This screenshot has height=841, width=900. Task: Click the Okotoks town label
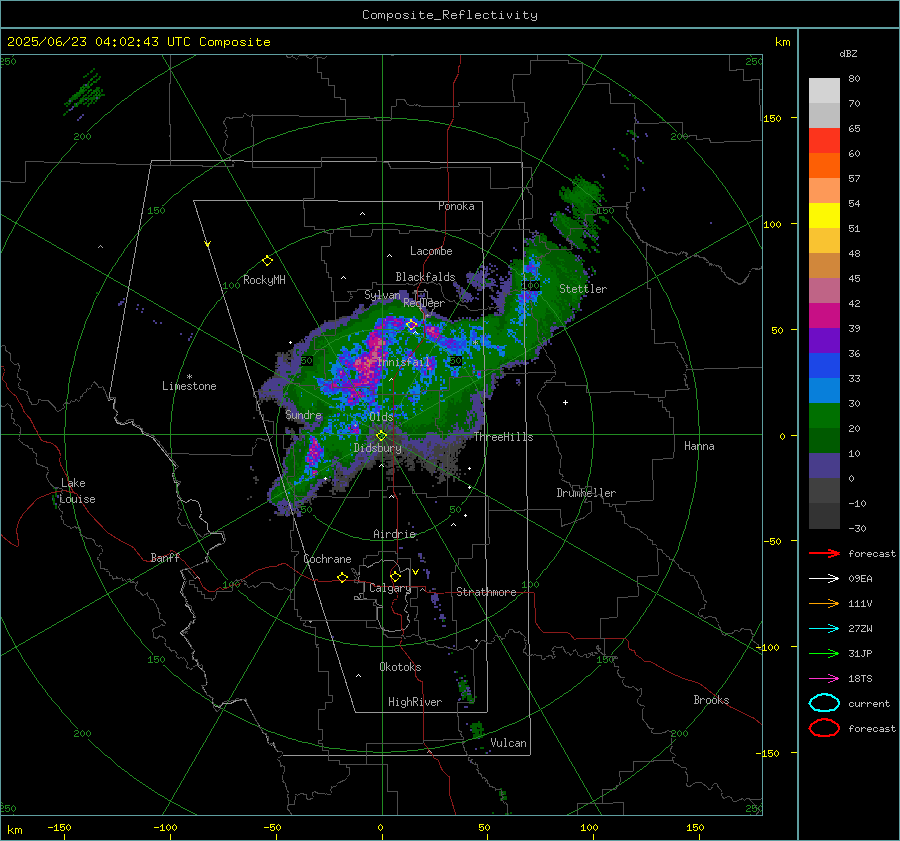(x=400, y=667)
